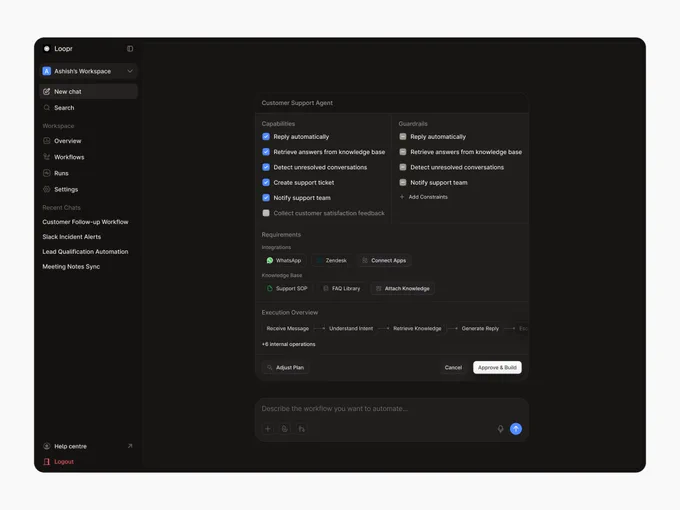Click the Guardrails heading
Image resolution: width=680 pixels, height=510 pixels.
pos(413,124)
